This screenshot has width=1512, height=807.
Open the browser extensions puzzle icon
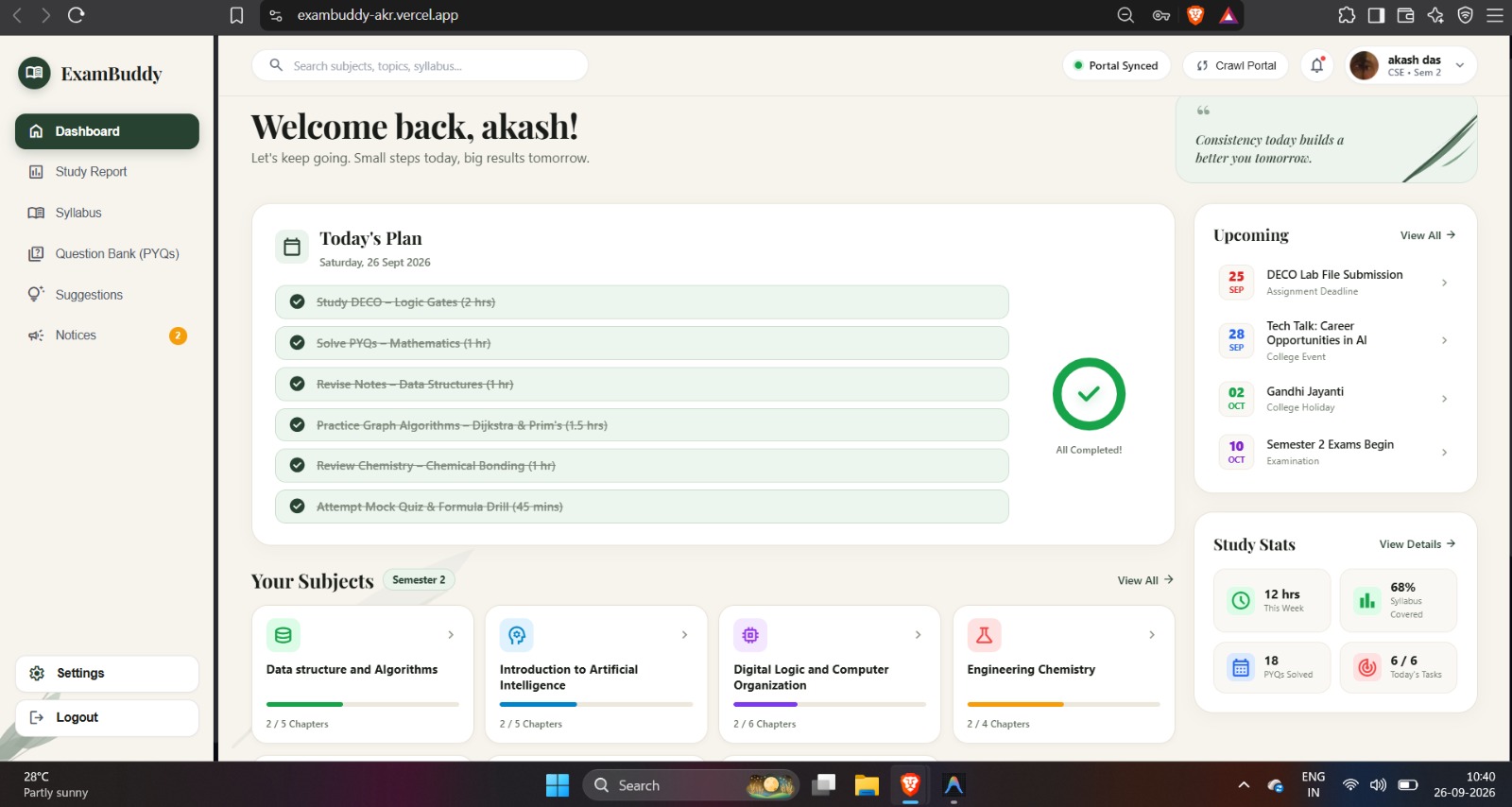[x=1347, y=15]
